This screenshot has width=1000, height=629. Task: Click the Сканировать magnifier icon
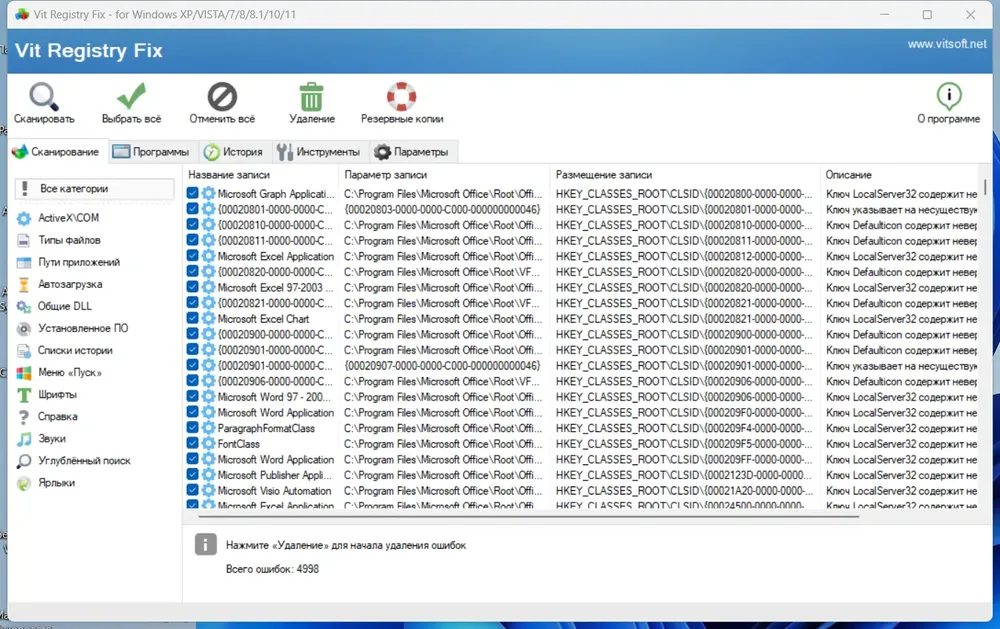pyautogui.click(x=44, y=97)
